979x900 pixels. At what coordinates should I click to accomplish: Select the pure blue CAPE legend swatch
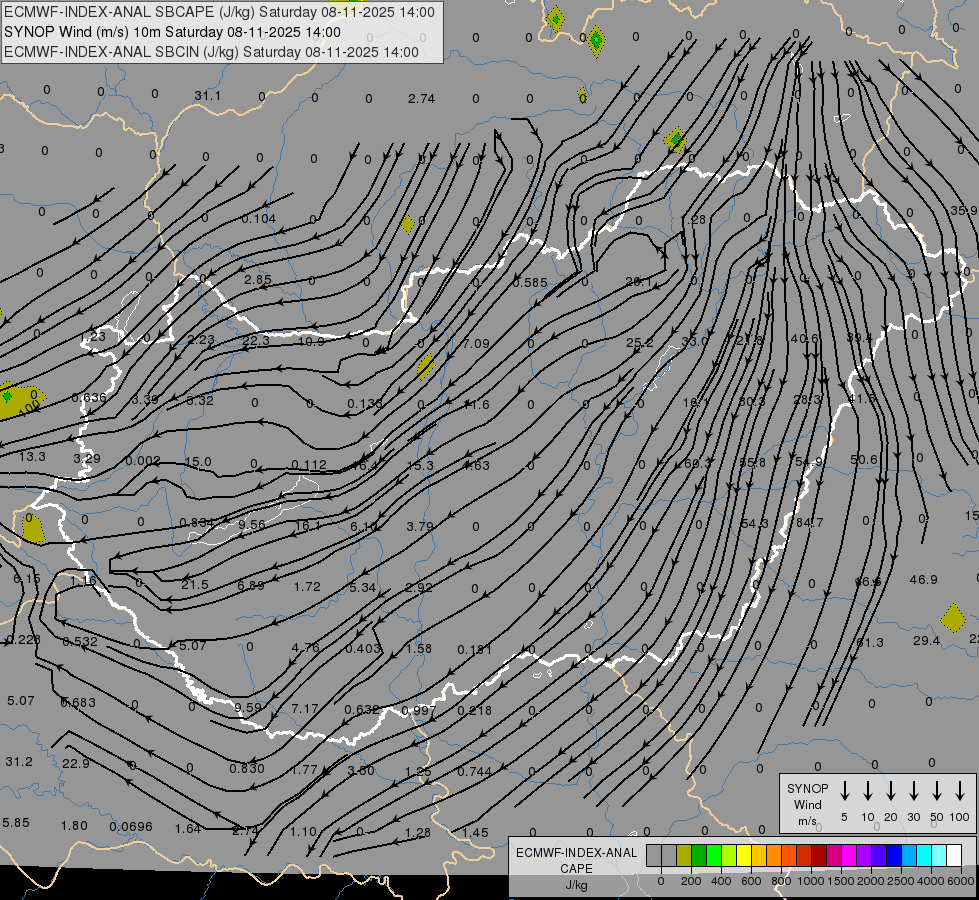pos(894,856)
